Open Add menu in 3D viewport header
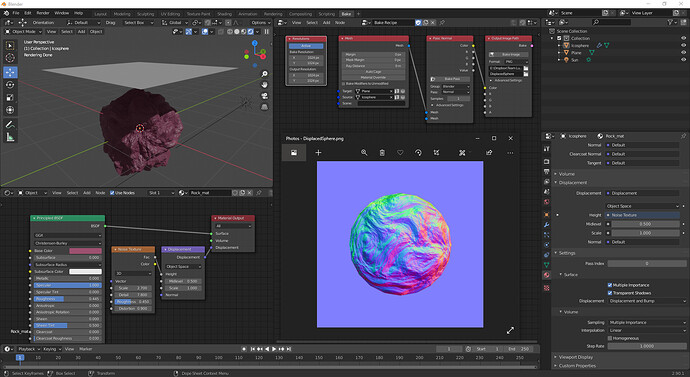 click(x=81, y=32)
